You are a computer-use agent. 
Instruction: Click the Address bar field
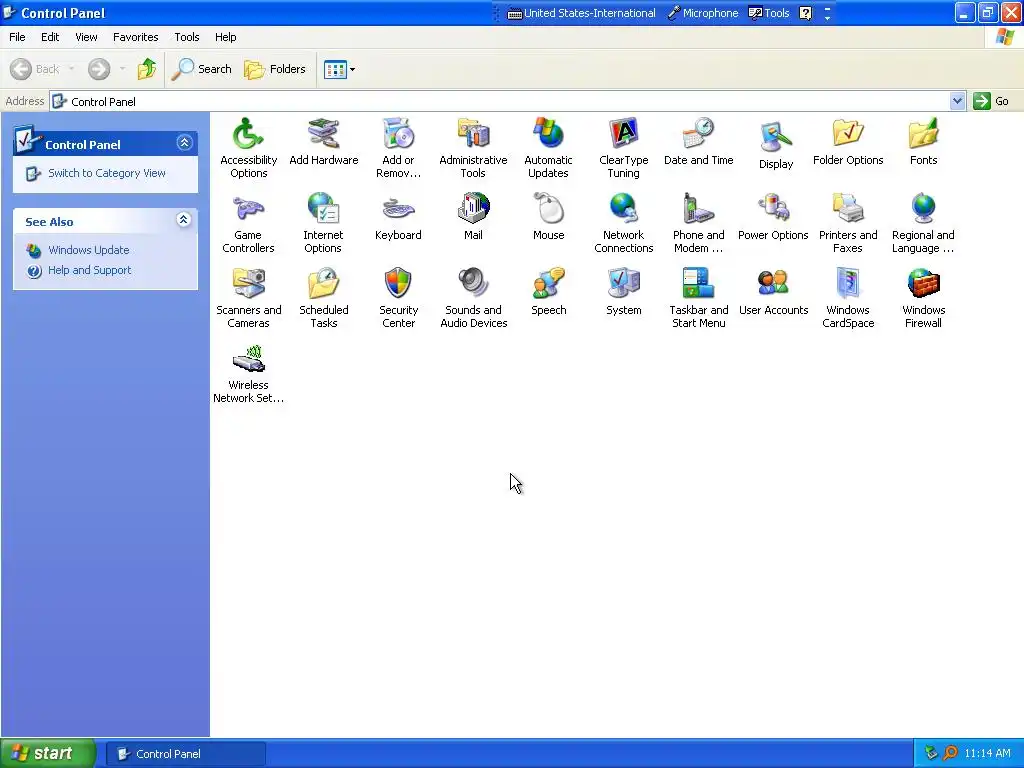(500, 101)
